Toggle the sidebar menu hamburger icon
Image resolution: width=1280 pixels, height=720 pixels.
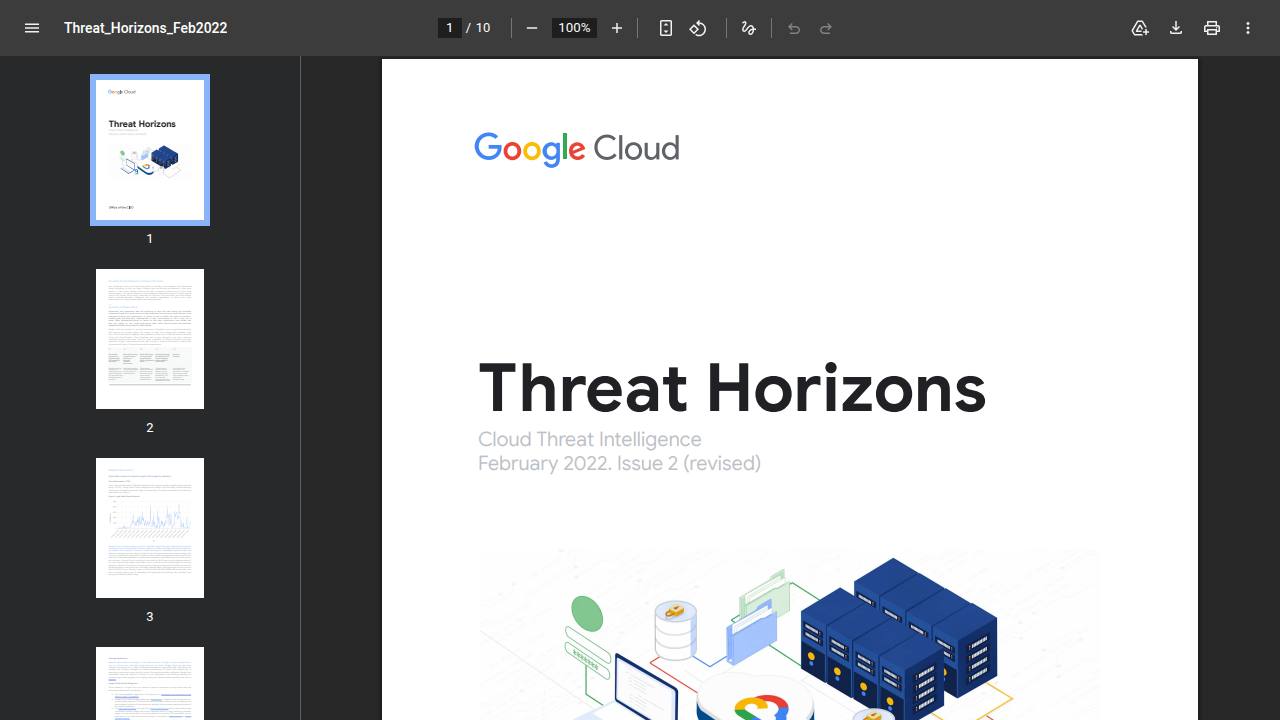(32, 28)
